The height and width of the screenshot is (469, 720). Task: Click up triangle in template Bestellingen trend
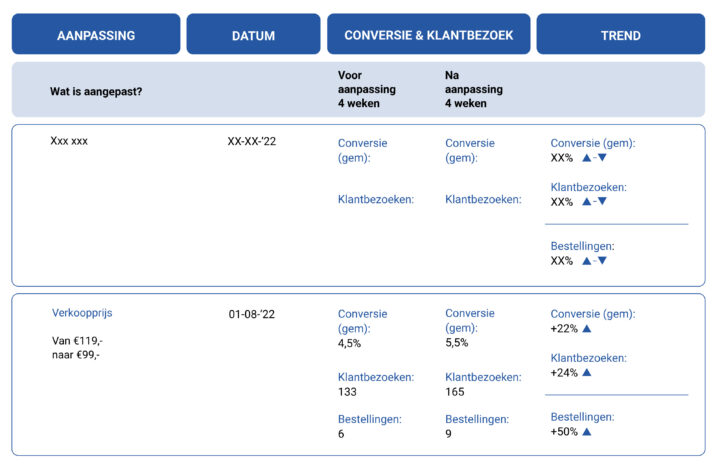tap(587, 260)
